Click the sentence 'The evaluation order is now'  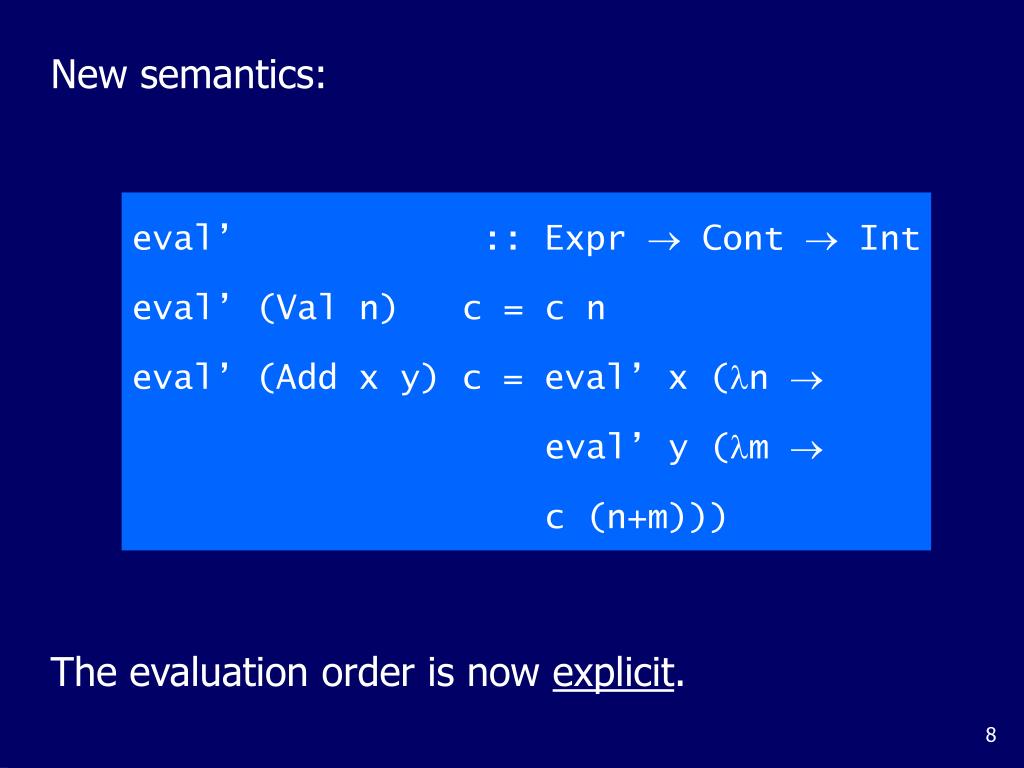(x=295, y=673)
